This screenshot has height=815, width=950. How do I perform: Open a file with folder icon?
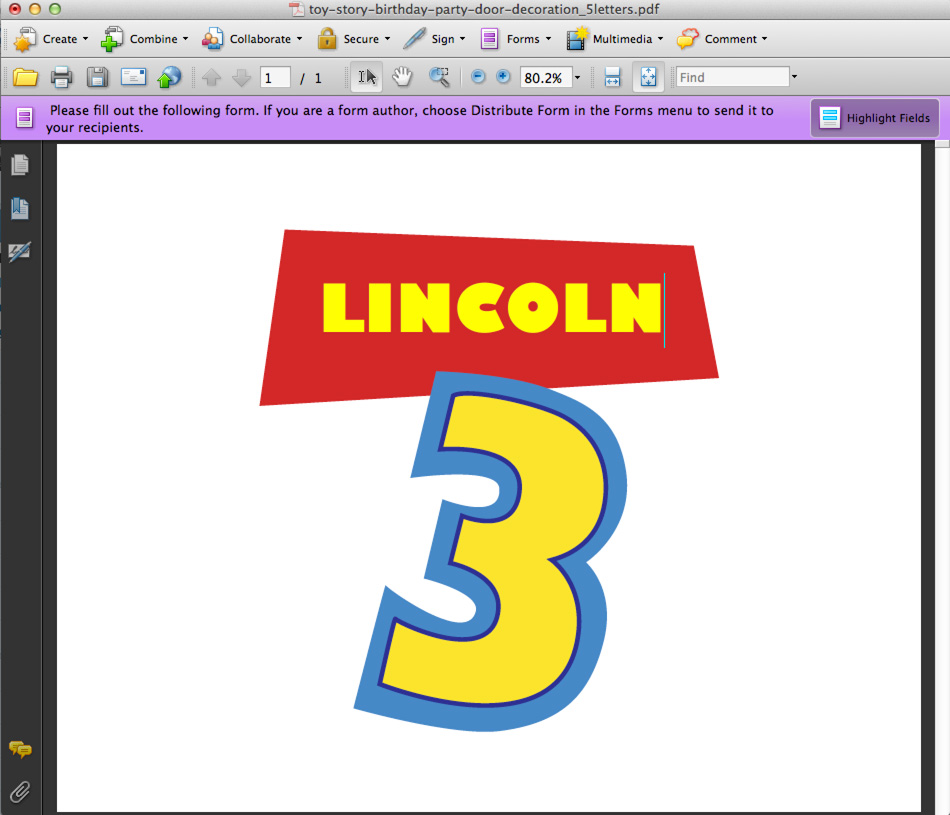(x=25, y=78)
